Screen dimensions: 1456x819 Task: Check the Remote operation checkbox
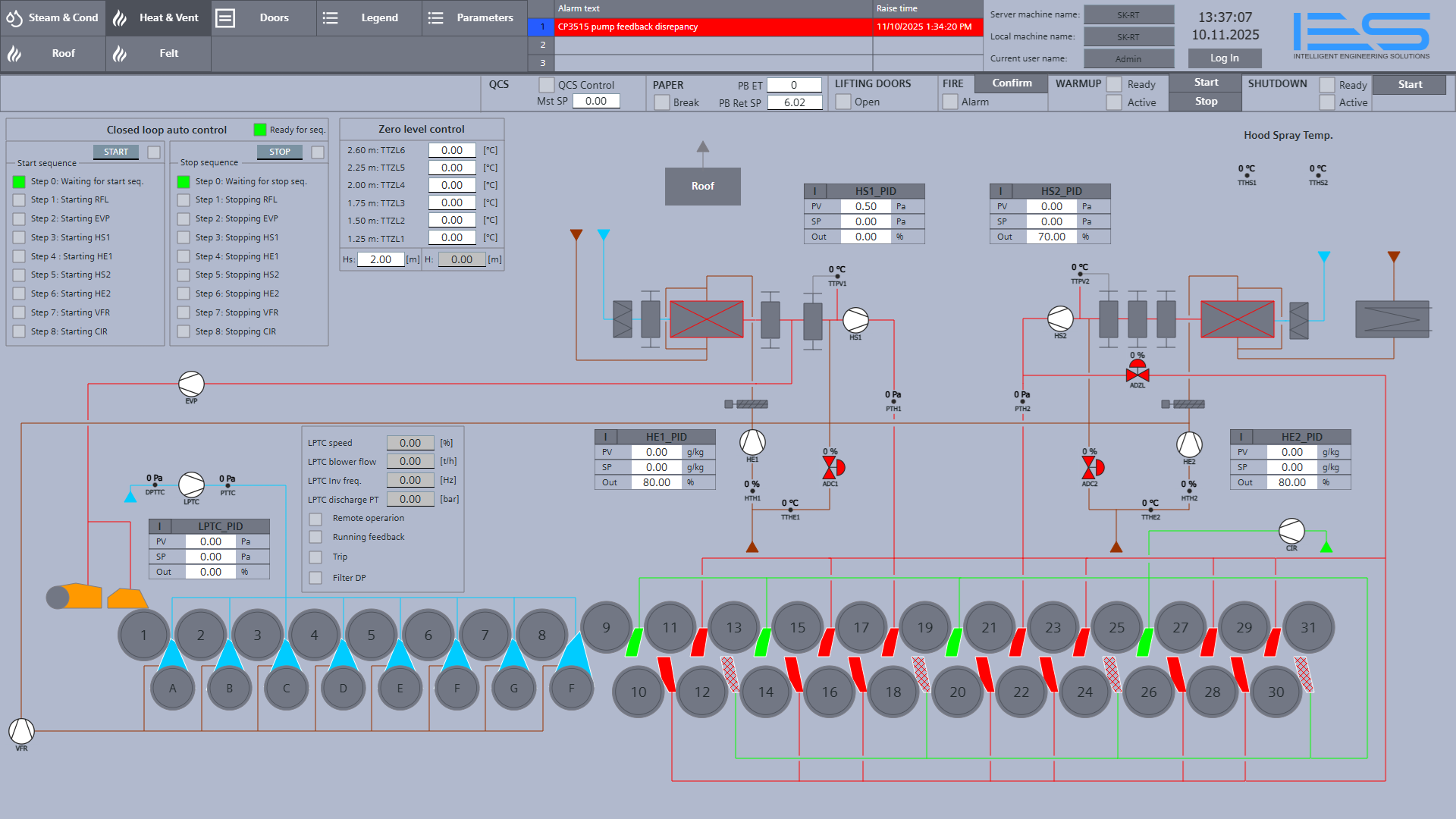click(315, 519)
